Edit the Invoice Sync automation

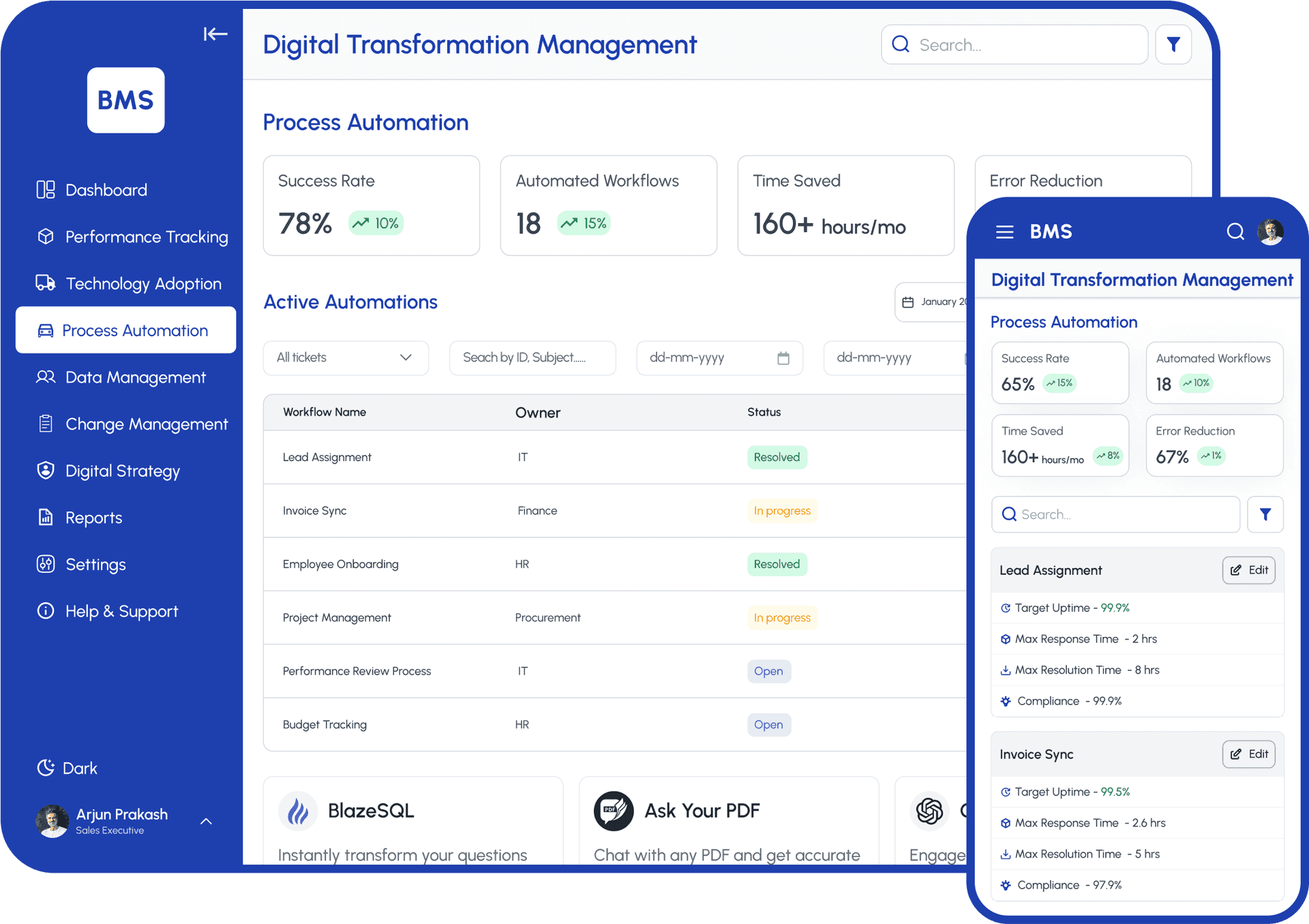pyautogui.click(x=1248, y=754)
